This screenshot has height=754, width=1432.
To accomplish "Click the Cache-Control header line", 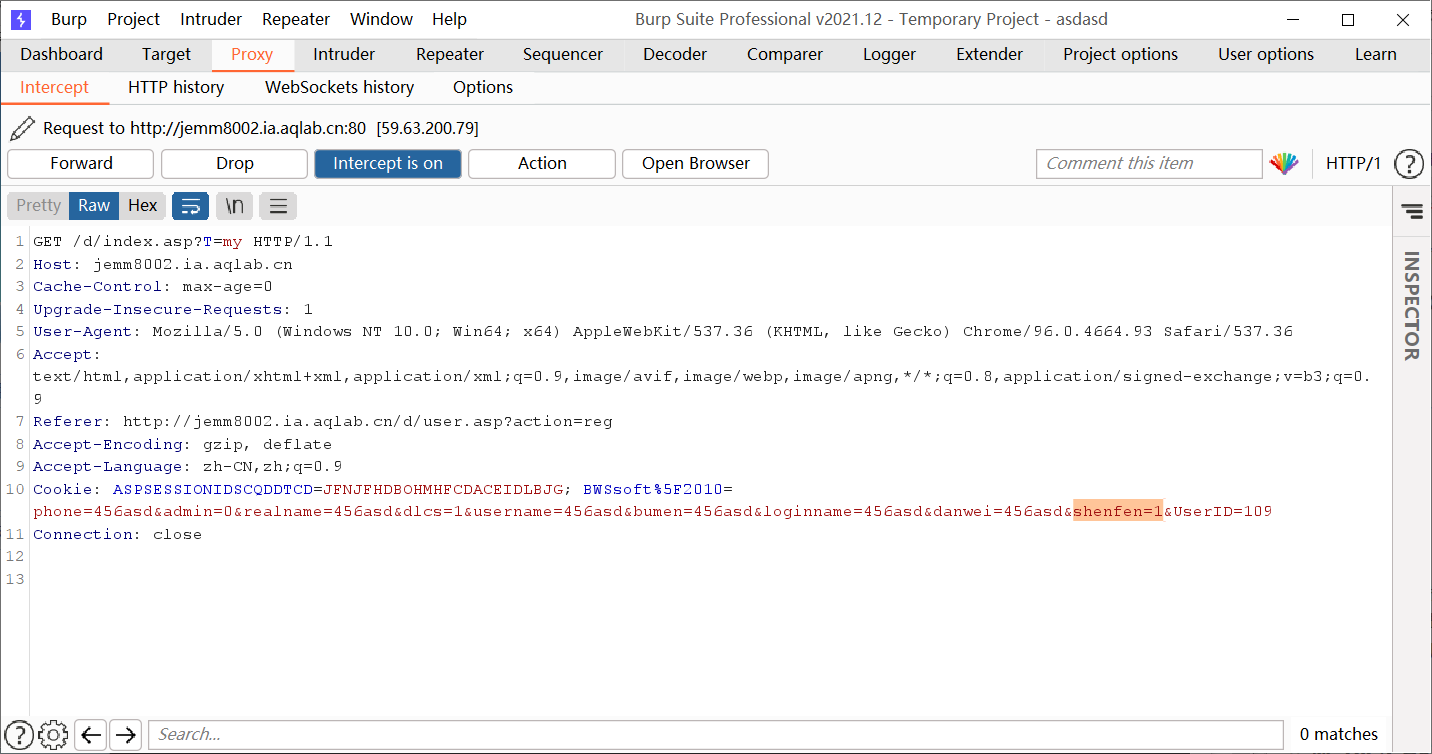I will tap(153, 286).
